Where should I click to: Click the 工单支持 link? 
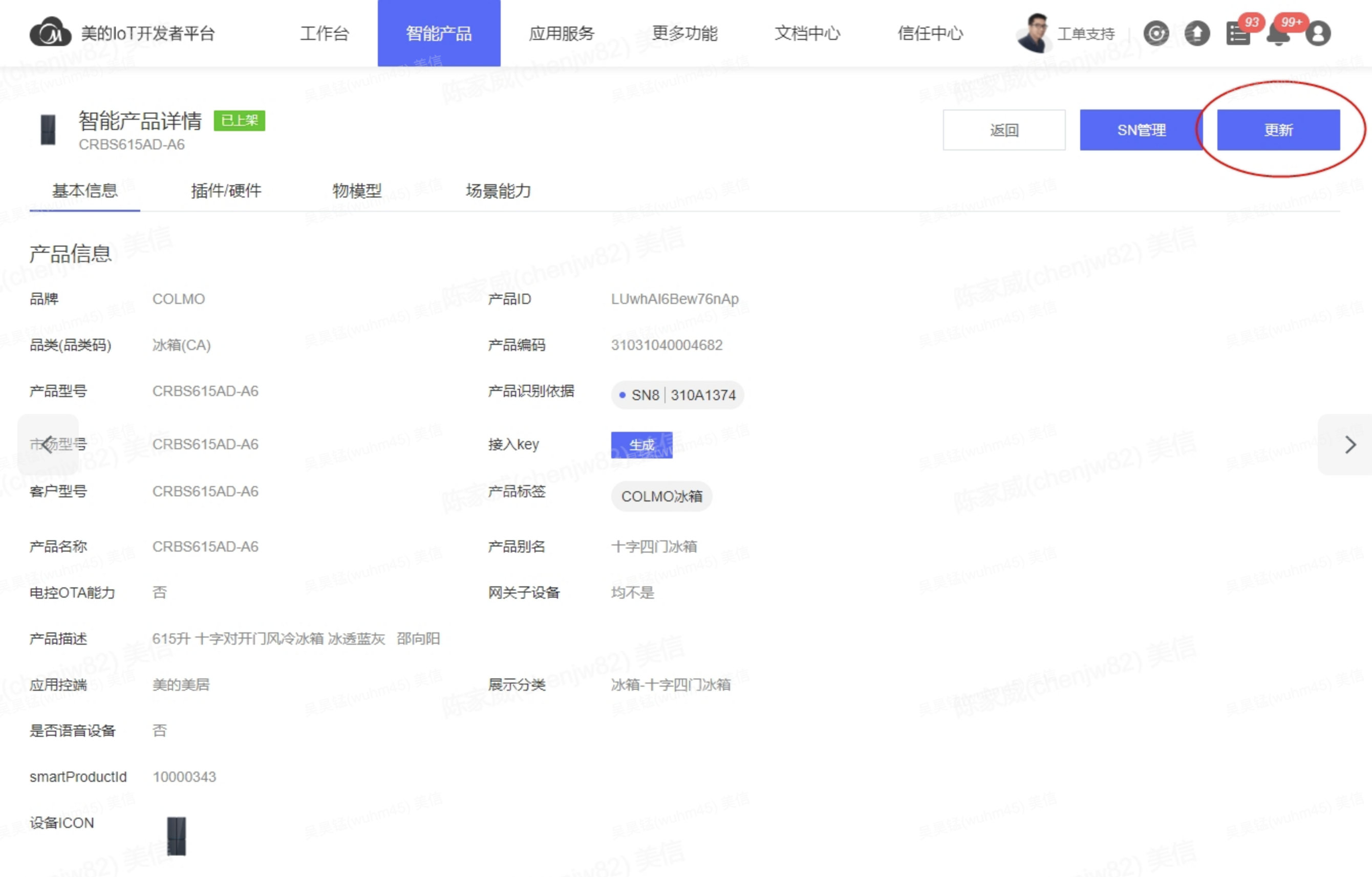1086,34
